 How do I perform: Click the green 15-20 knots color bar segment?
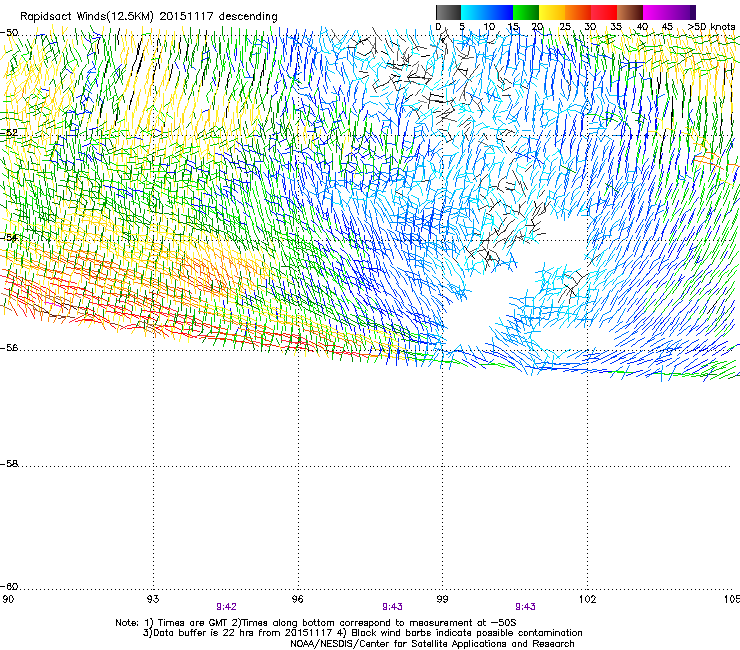(x=526, y=12)
